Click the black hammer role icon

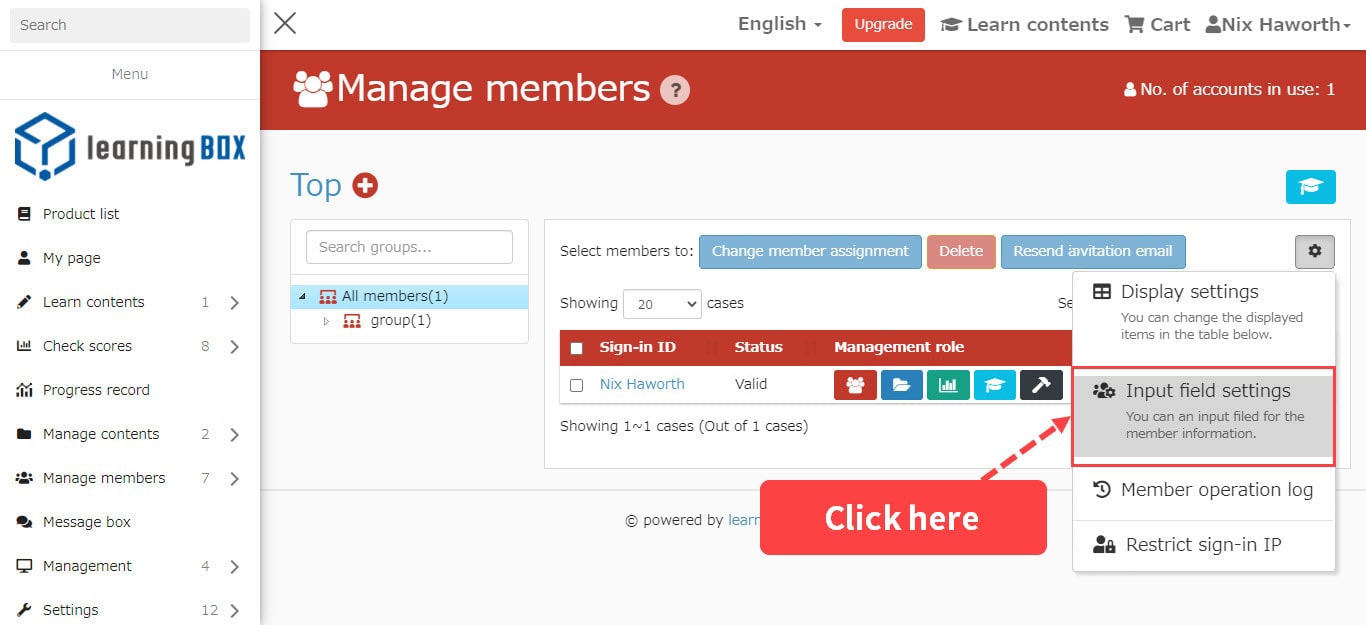(1041, 385)
